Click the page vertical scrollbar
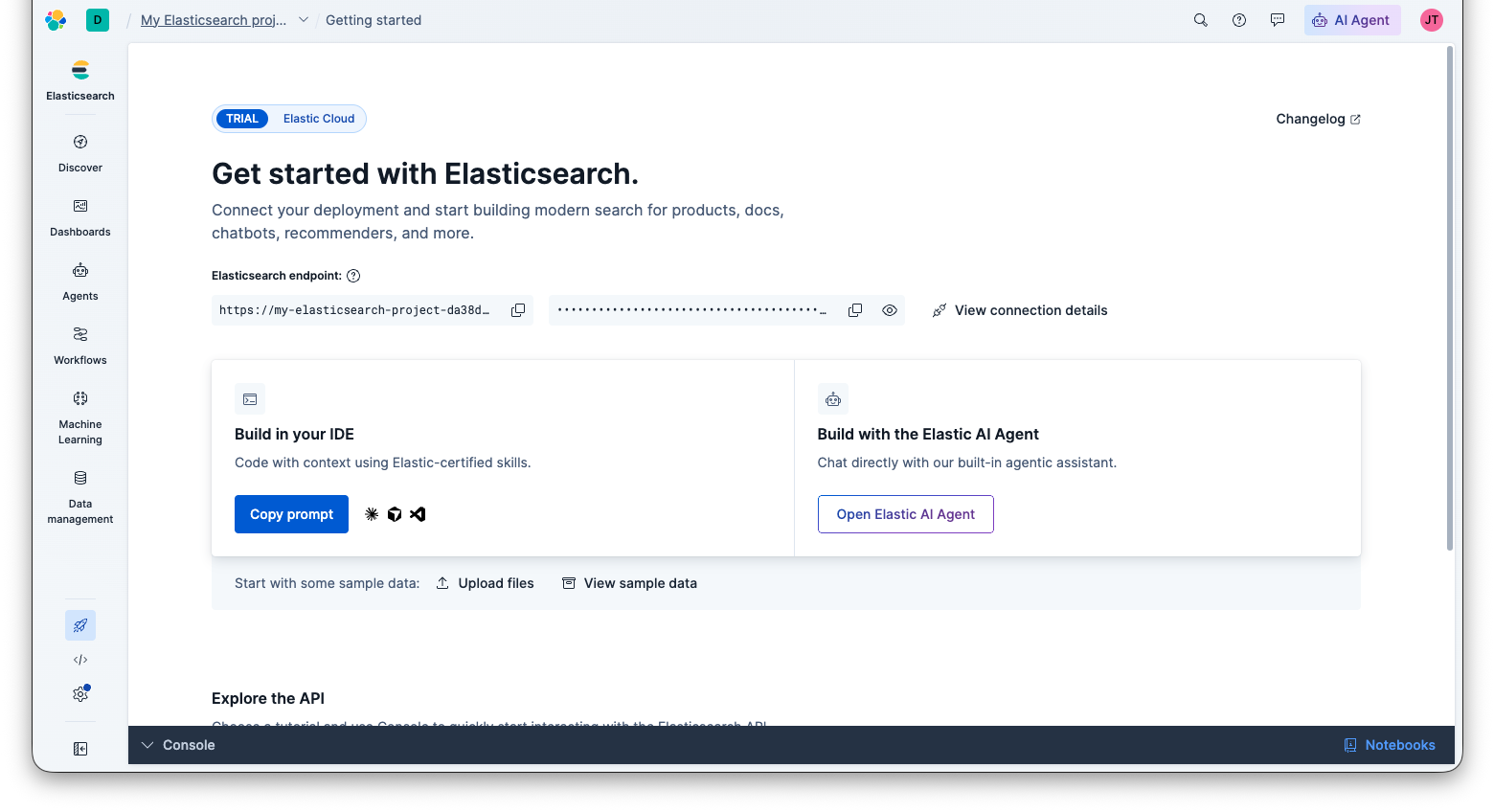1494x812 pixels. click(1450, 298)
